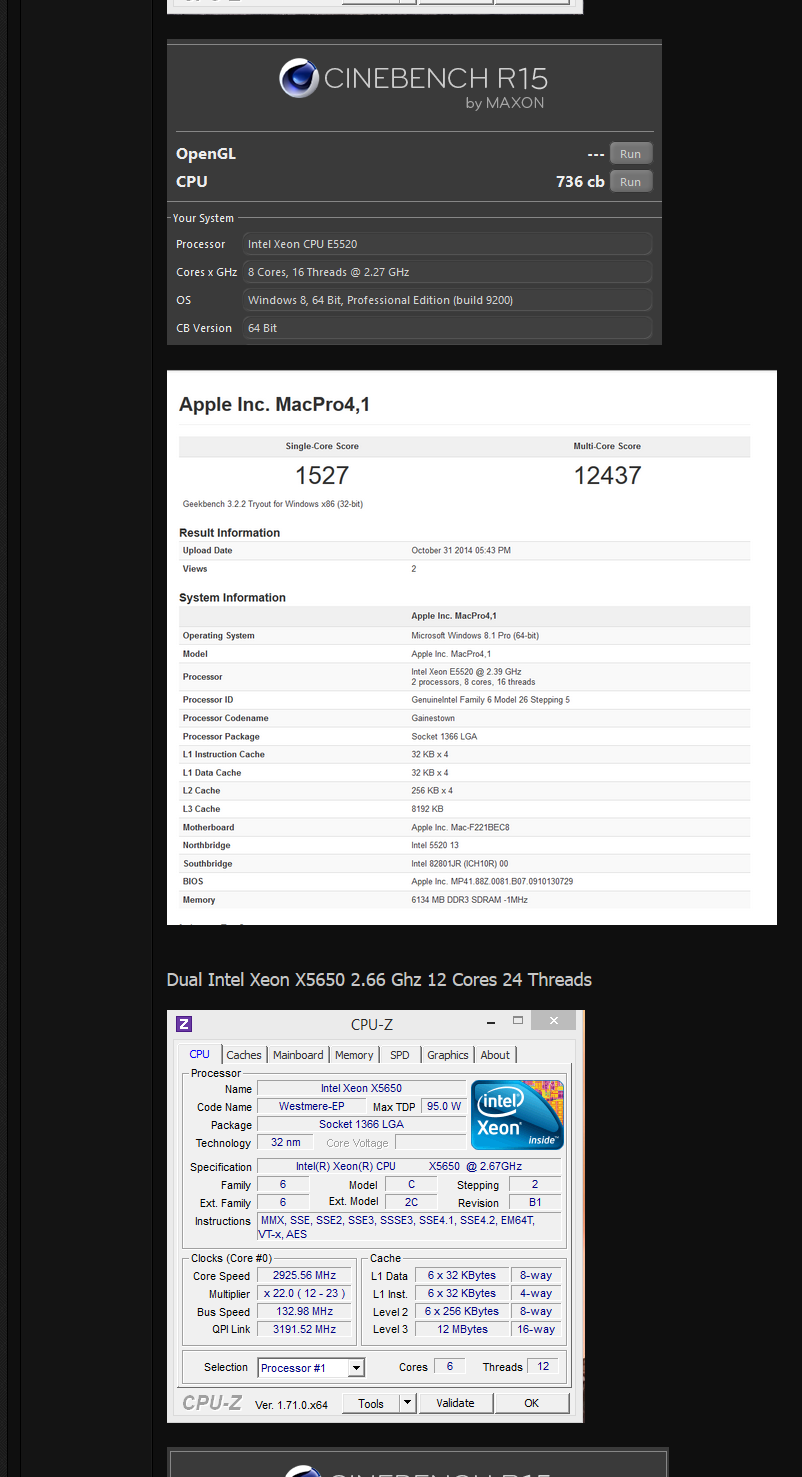Open the Graphics tab in CPU-Z
The width and height of the screenshot is (802, 1477).
click(x=448, y=1055)
